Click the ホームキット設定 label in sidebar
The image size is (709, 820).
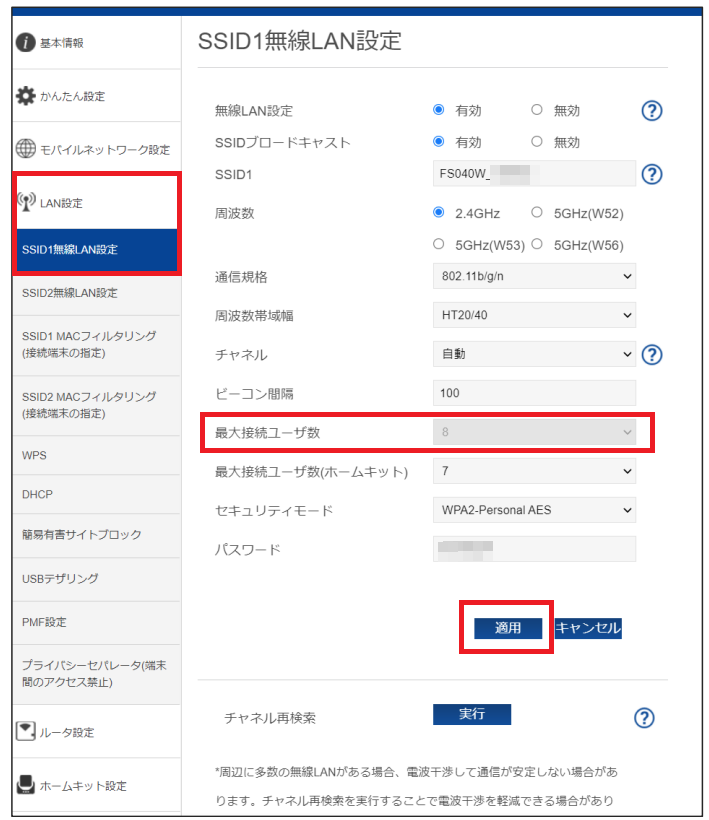coord(84,785)
